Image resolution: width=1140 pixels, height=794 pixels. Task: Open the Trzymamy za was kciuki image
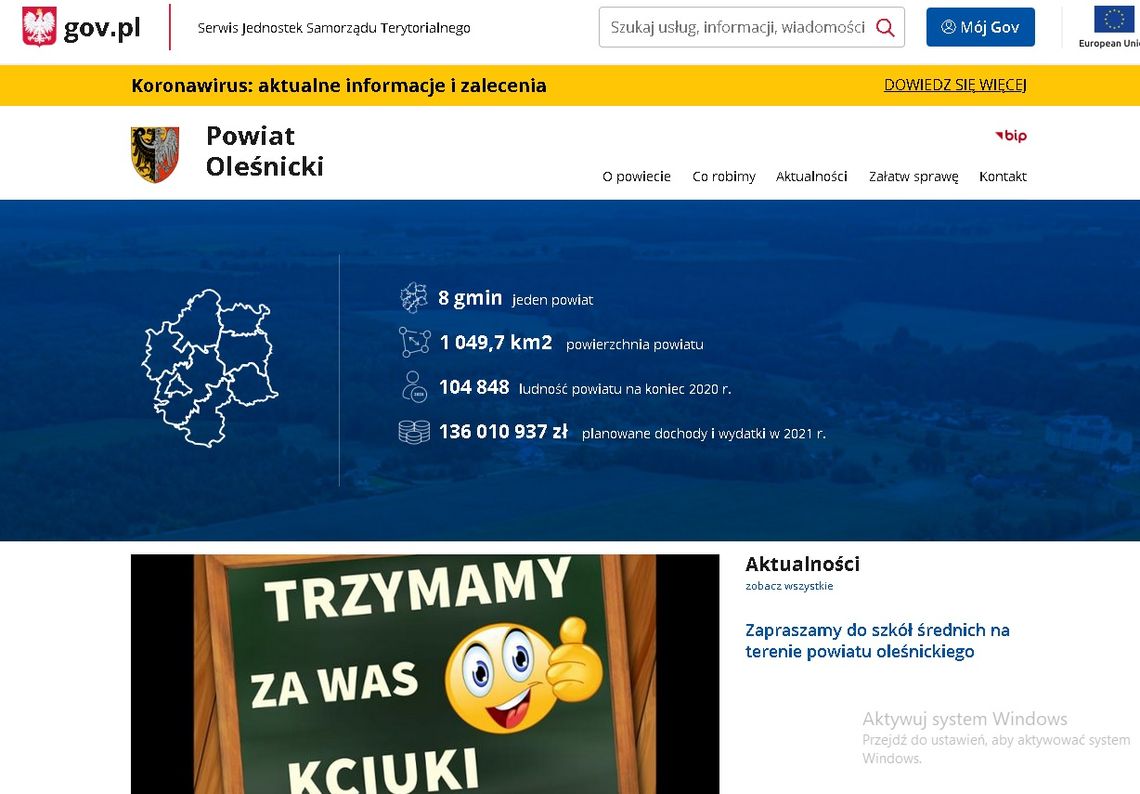click(425, 674)
